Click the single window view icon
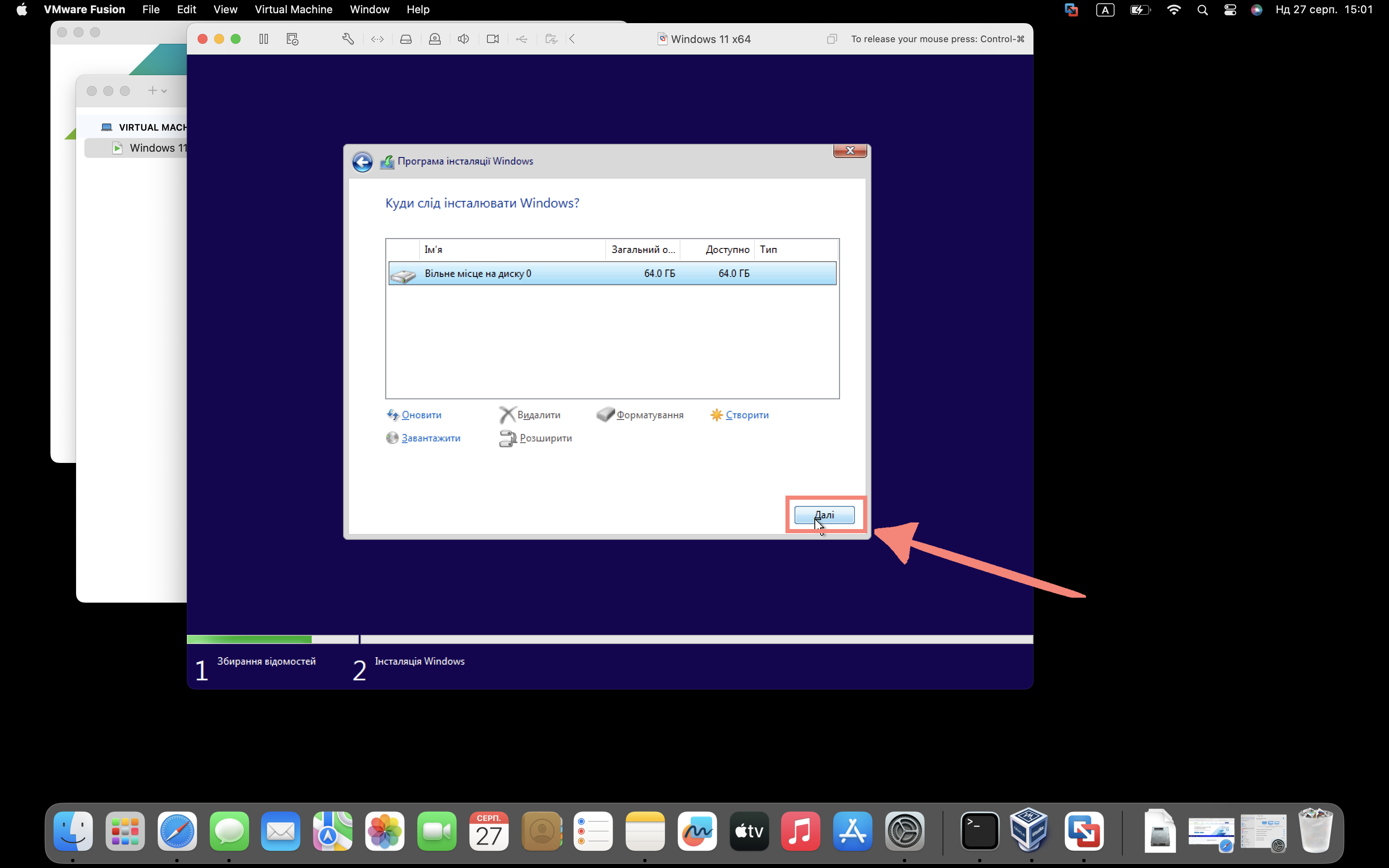Screen dimensions: 1389x868 coord(832,39)
